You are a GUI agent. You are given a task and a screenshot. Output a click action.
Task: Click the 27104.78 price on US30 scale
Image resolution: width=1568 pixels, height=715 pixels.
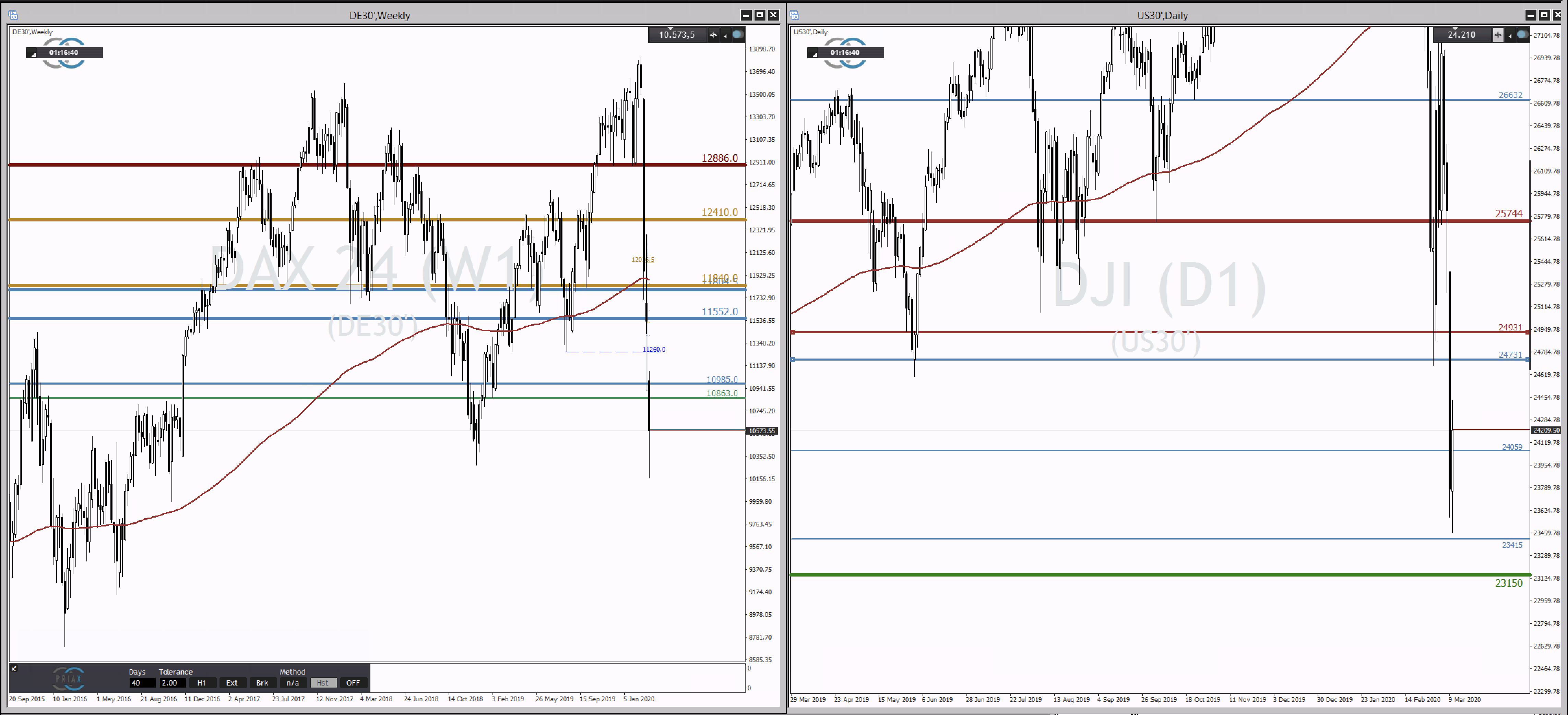[x=1546, y=36]
